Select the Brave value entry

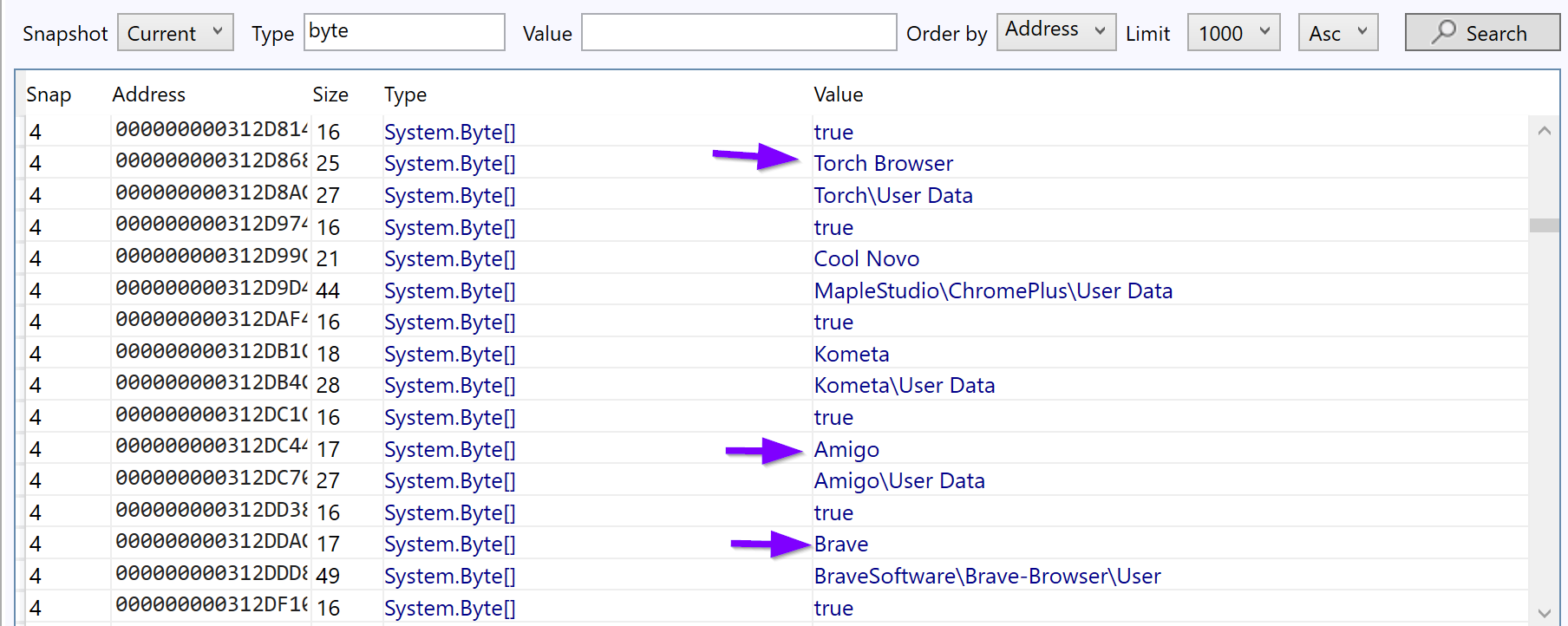click(841, 544)
